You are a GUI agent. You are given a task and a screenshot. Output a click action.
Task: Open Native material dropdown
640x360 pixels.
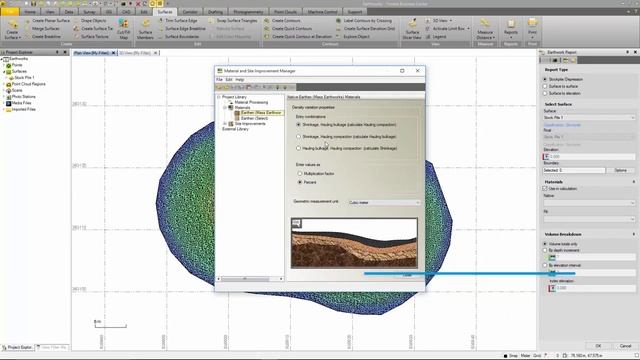pyautogui.click(x=589, y=203)
